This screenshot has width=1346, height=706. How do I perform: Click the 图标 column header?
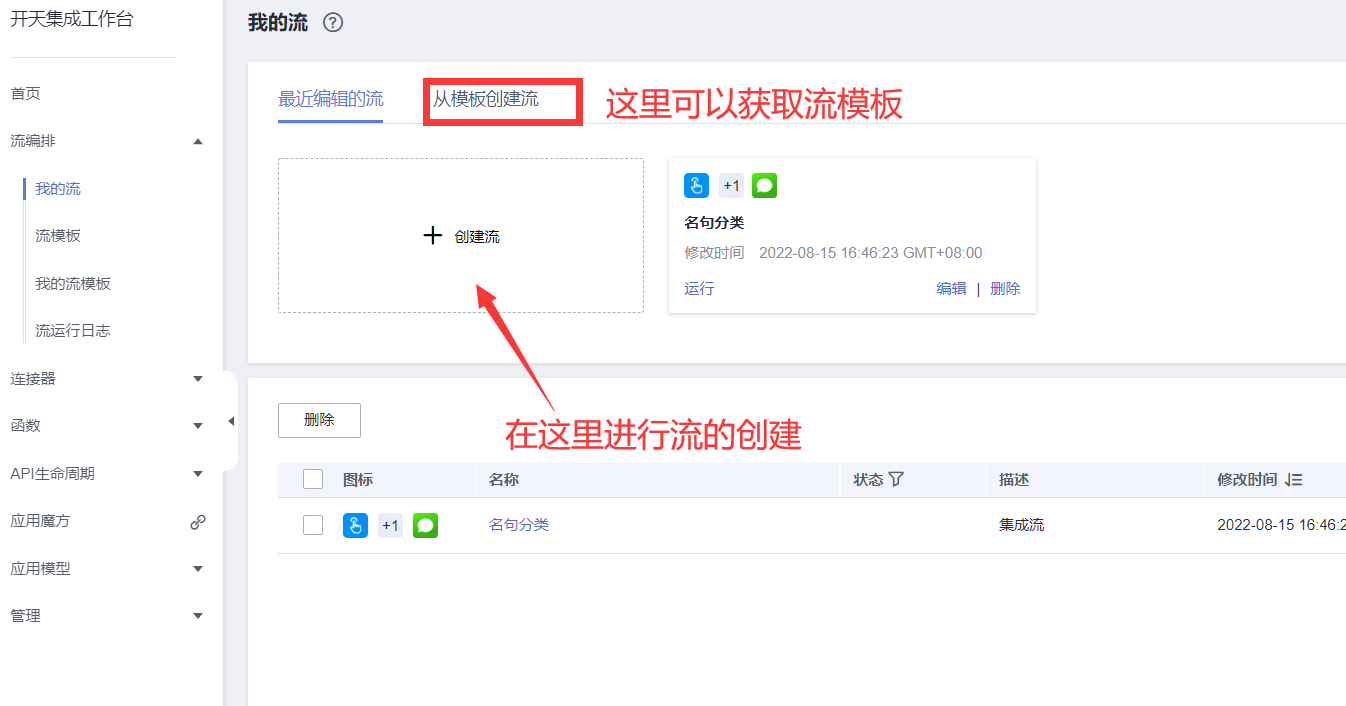(x=358, y=480)
